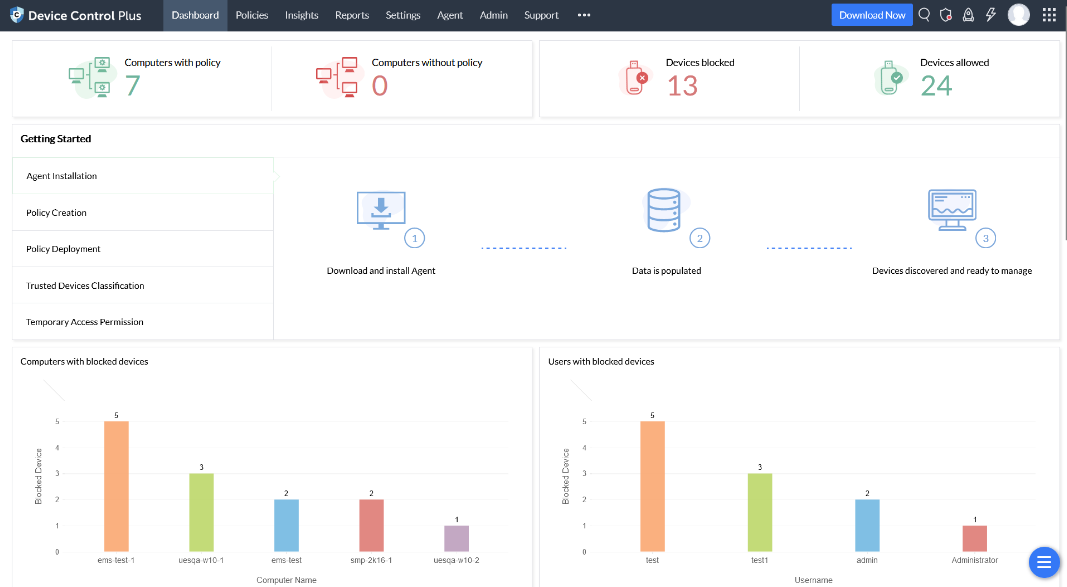Click the lightning bolt quick actions icon
The image size is (1067, 587).
(x=991, y=15)
